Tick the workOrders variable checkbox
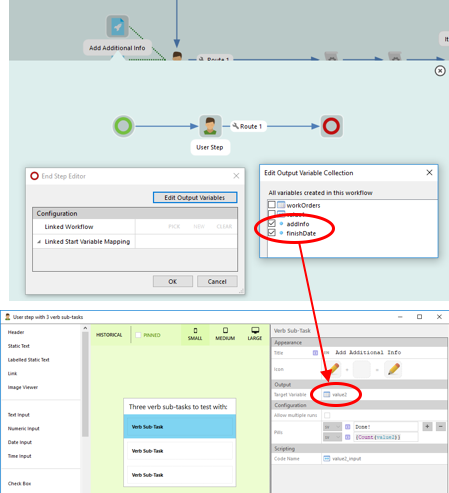449x493 pixels. (x=272, y=205)
